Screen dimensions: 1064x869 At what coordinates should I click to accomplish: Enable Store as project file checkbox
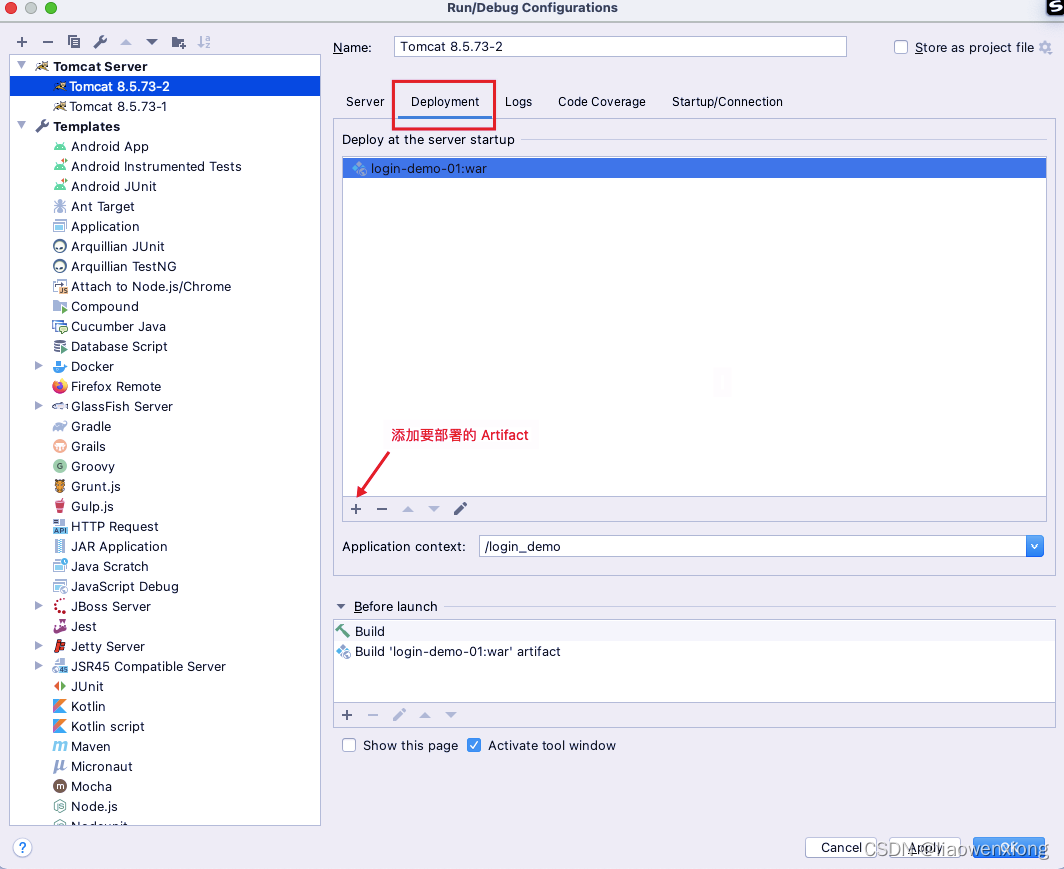tap(900, 47)
